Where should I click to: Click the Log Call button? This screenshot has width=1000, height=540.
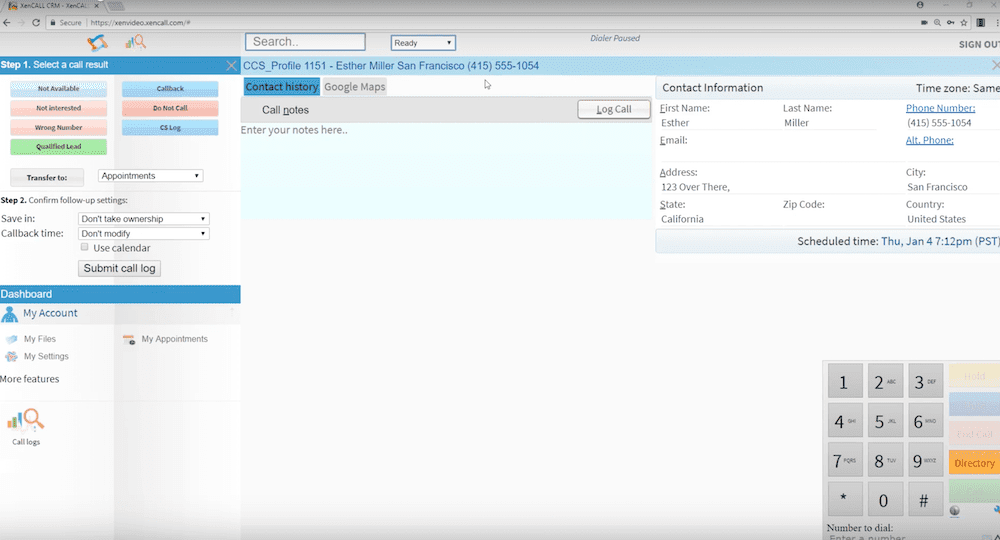(614, 110)
